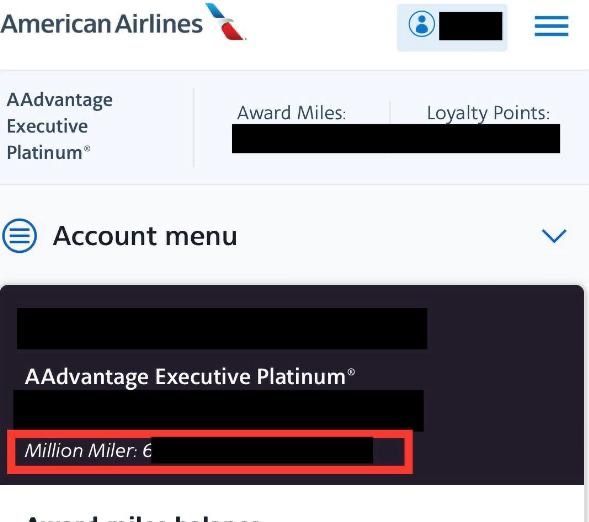This screenshot has width=589, height=522.
Task: Click the redacted member name on the dark card
Action: [x=222, y=329]
